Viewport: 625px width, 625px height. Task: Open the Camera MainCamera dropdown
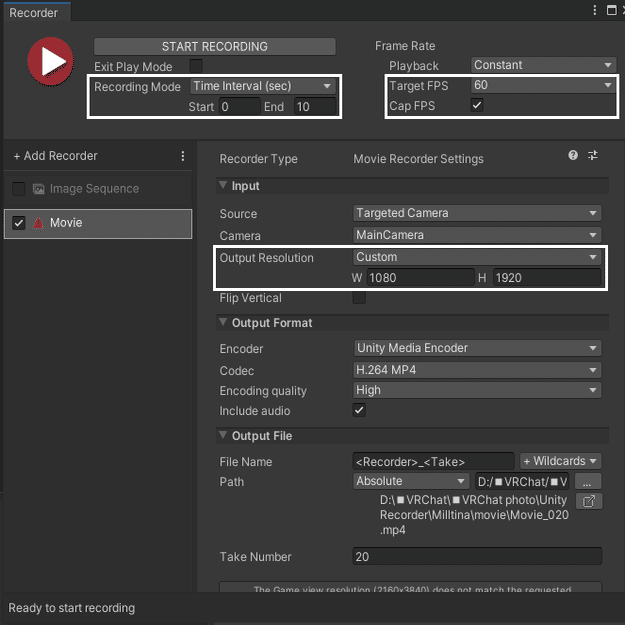[x=477, y=235]
